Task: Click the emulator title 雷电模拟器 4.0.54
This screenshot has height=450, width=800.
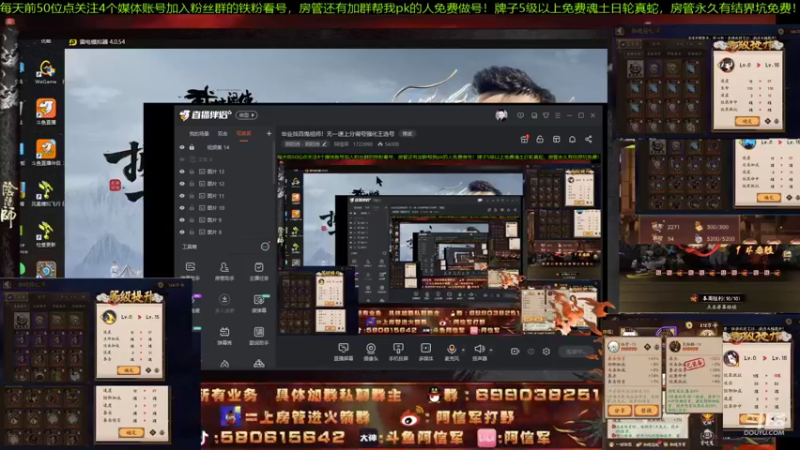Action: coord(102,42)
